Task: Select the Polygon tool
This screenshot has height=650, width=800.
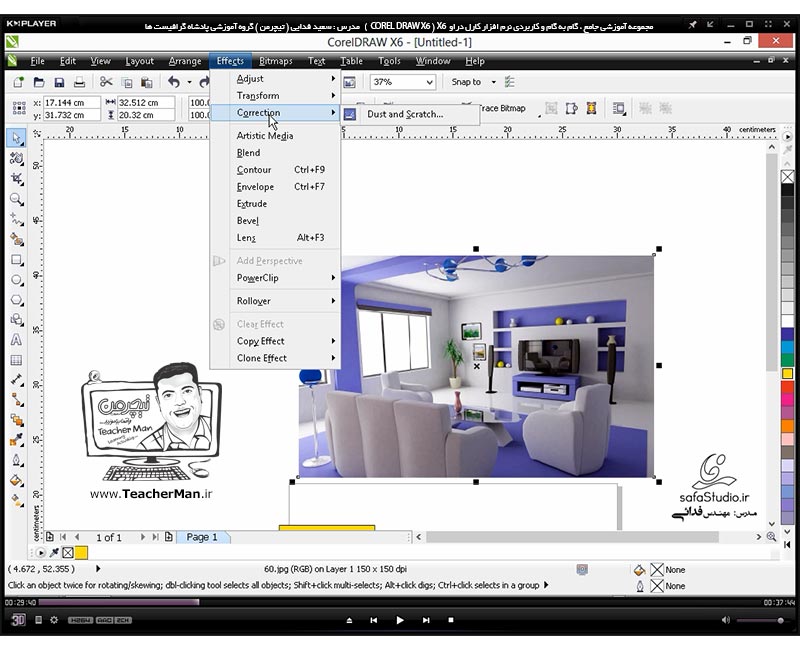Action: [16, 299]
